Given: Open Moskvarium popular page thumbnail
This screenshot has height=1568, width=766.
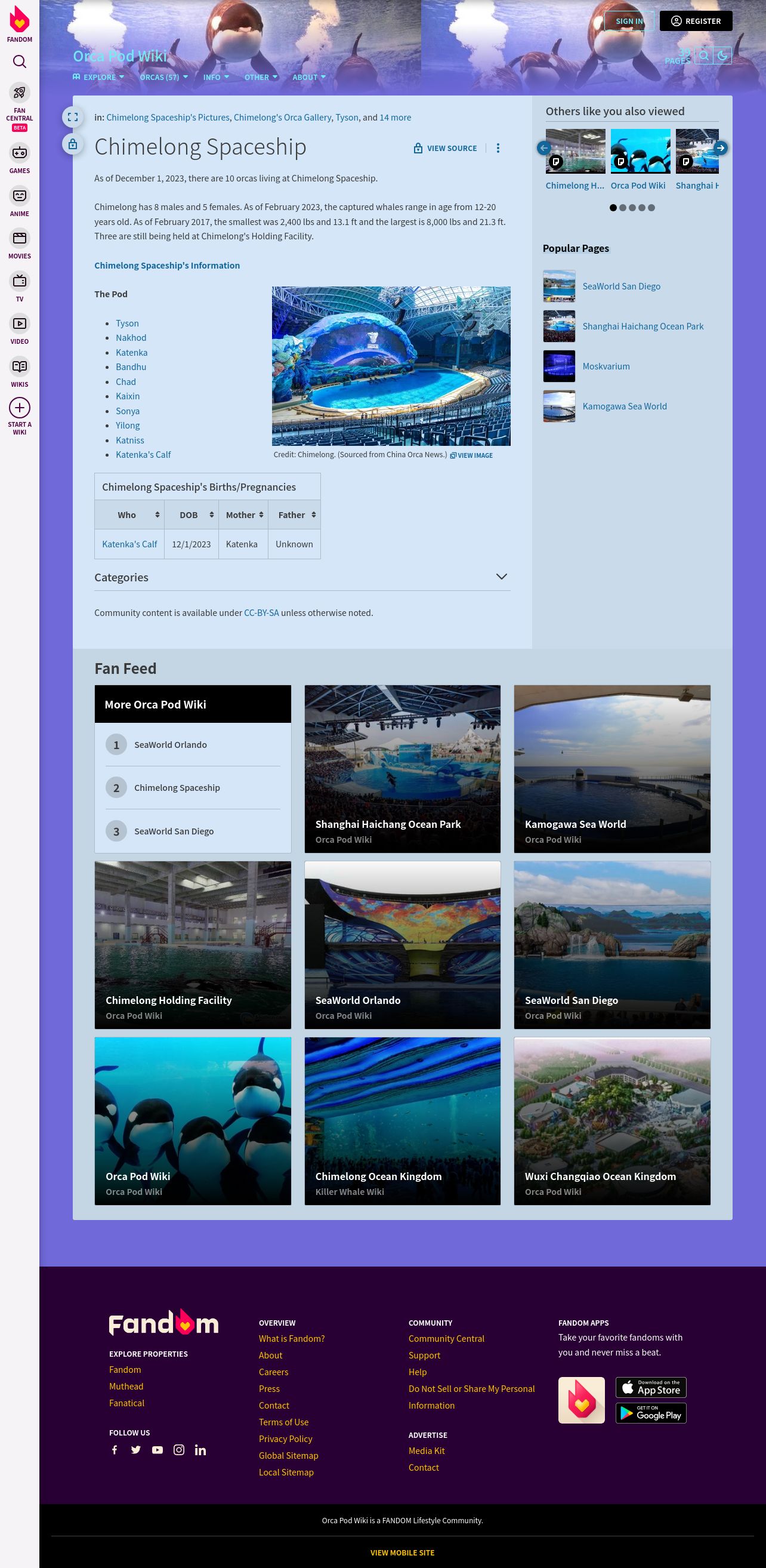Looking at the screenshot, I should coord(559,366).
